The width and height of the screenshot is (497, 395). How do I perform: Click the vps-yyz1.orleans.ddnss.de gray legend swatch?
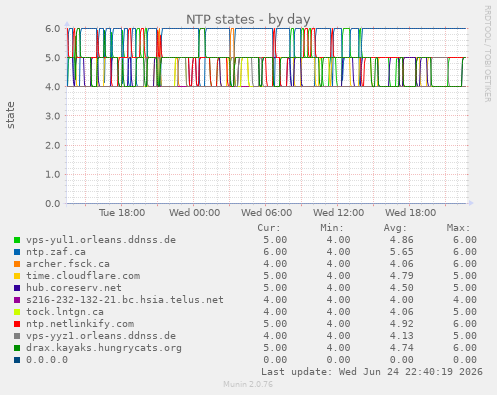17,336
